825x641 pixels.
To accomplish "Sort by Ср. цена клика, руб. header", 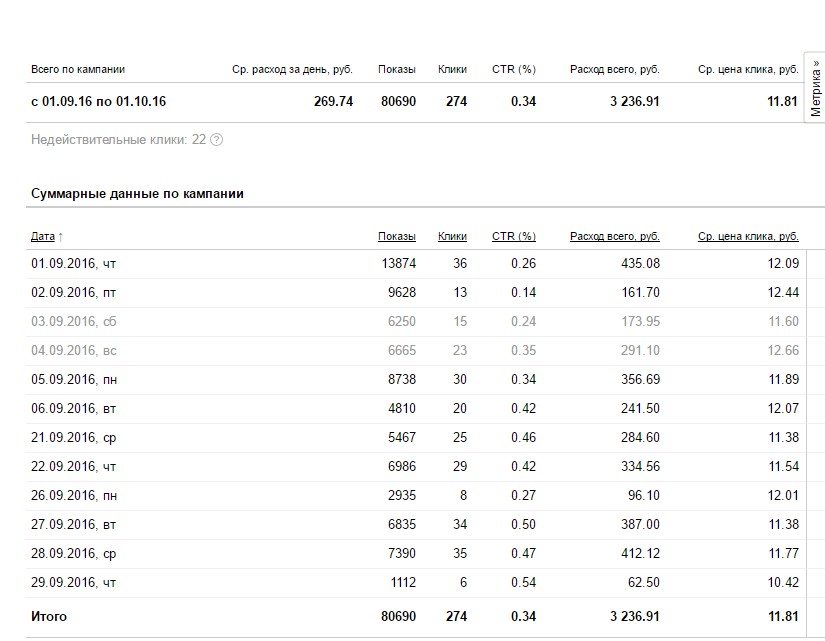I will 748,236.
